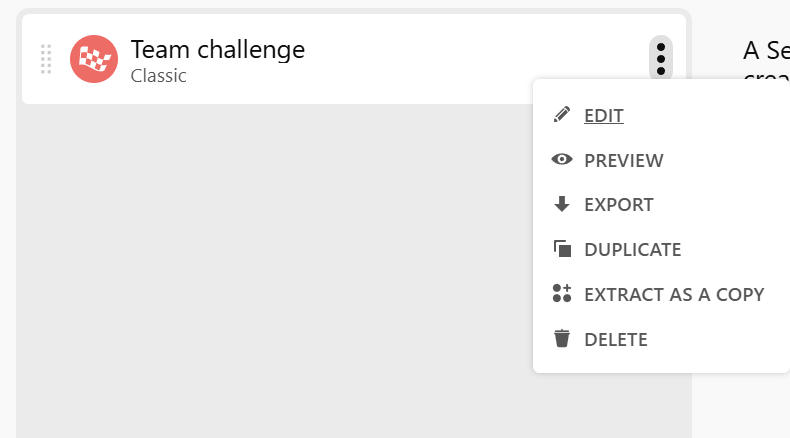The height and width of the screenshot is (438, 790).
Task: Select the DELETE text in the menu
Action: pos(616,340)
